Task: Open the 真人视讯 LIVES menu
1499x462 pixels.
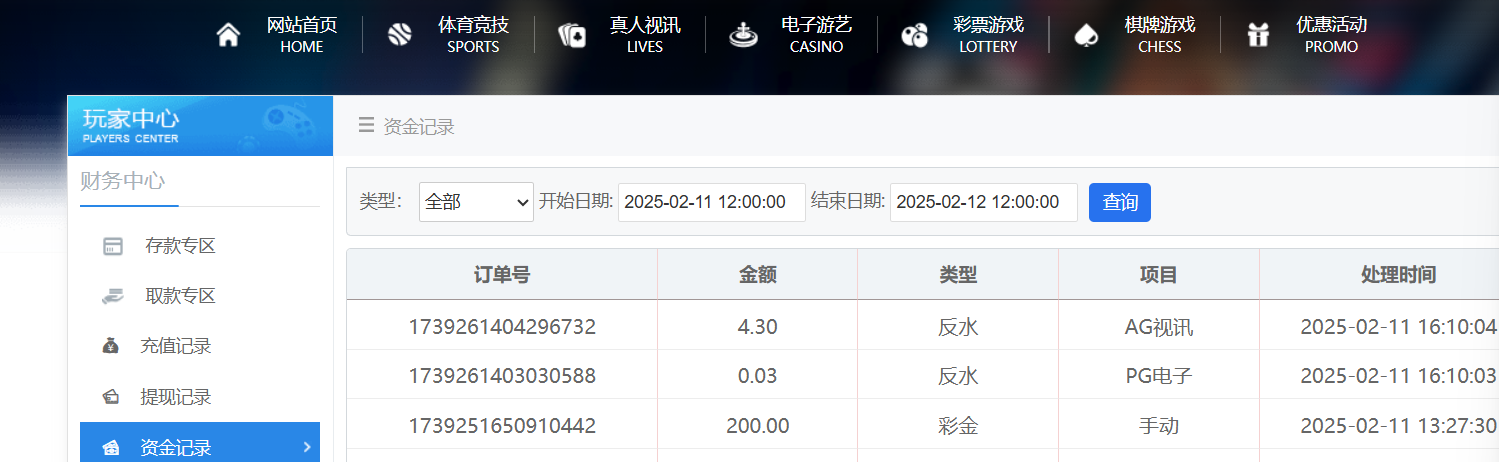Action: [x=645, y=35]
